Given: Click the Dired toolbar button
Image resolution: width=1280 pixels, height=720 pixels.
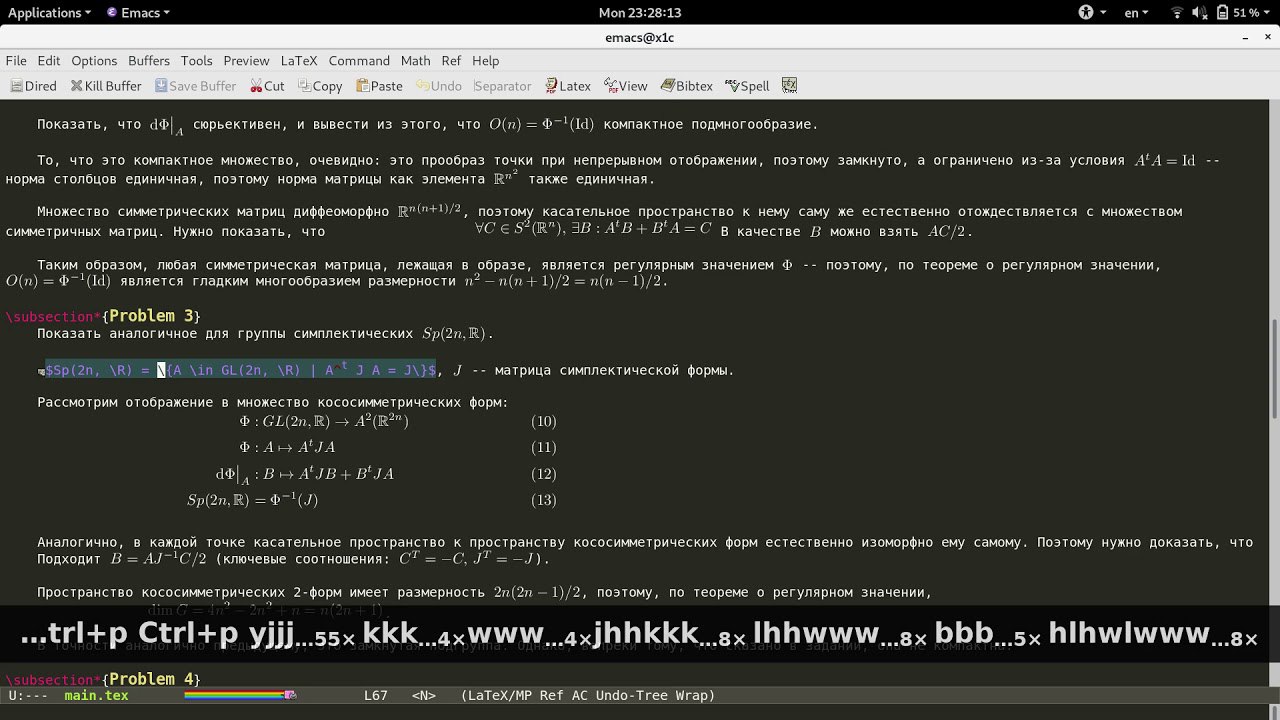Looking at the screenshot, I should 33,86.
